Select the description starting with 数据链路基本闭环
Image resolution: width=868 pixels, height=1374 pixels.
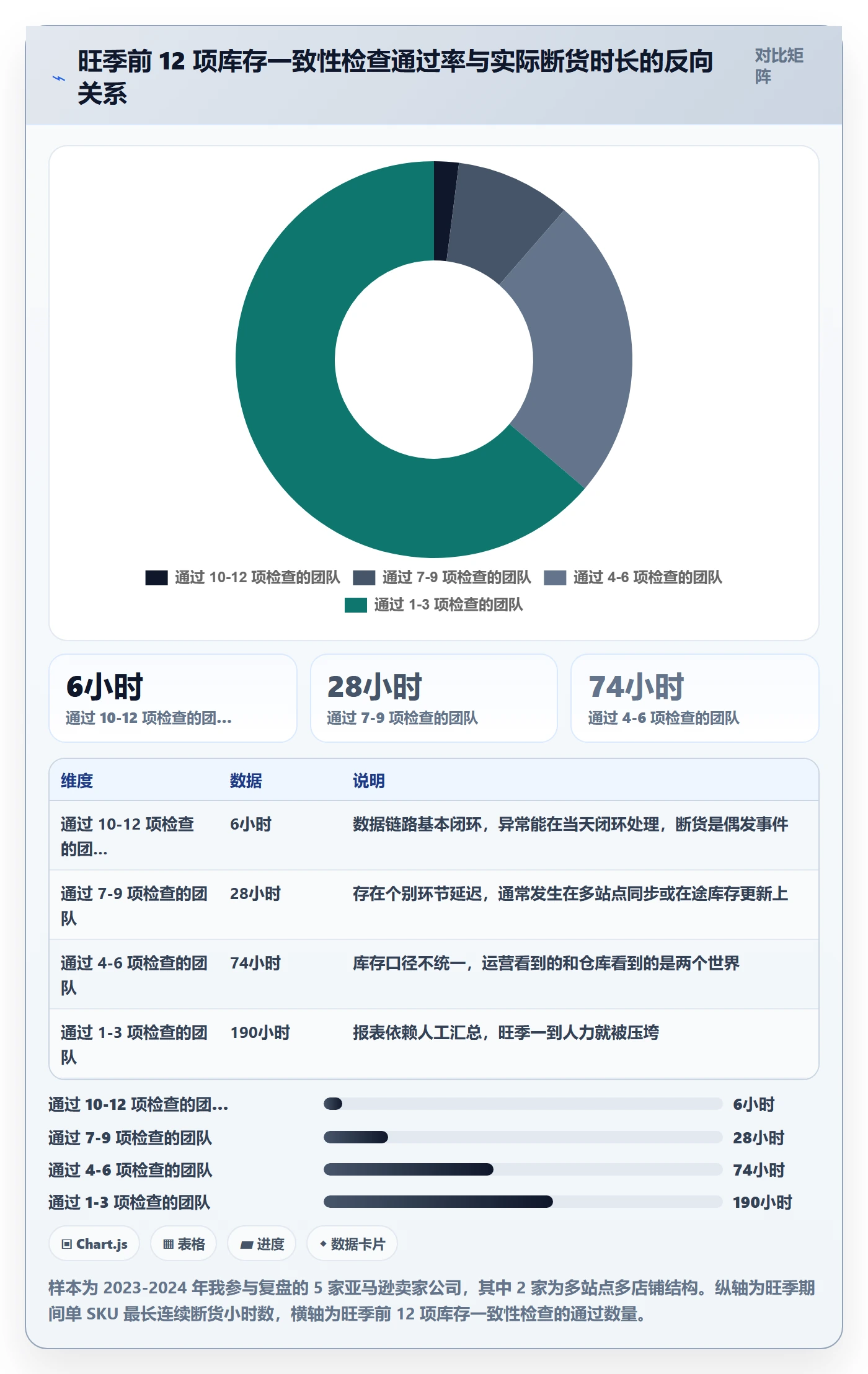coord(570,824)
